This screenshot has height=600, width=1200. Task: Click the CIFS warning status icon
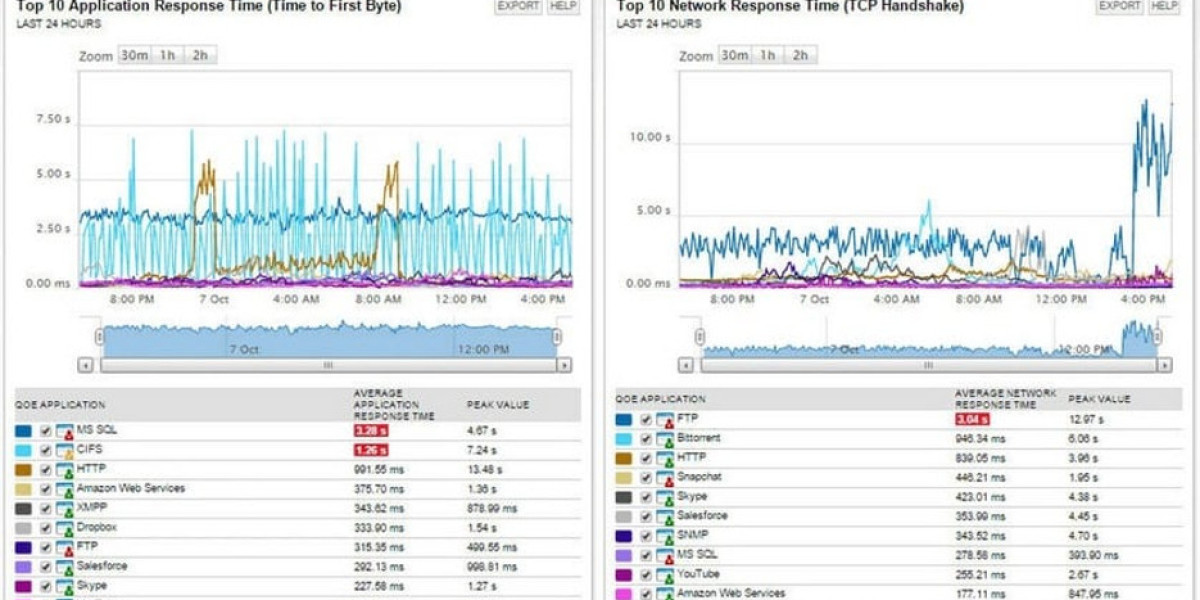(x=65, y=451)
